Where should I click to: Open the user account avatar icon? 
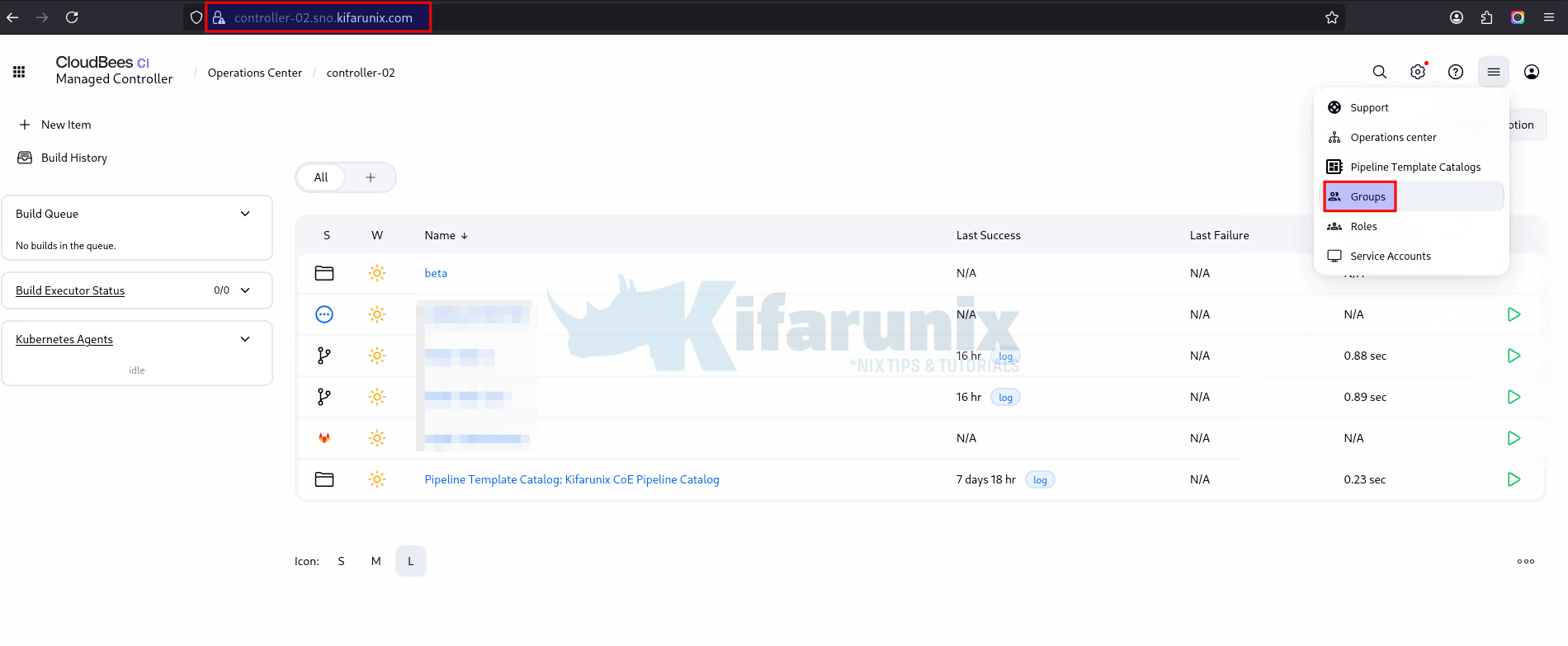[1532, 72]
